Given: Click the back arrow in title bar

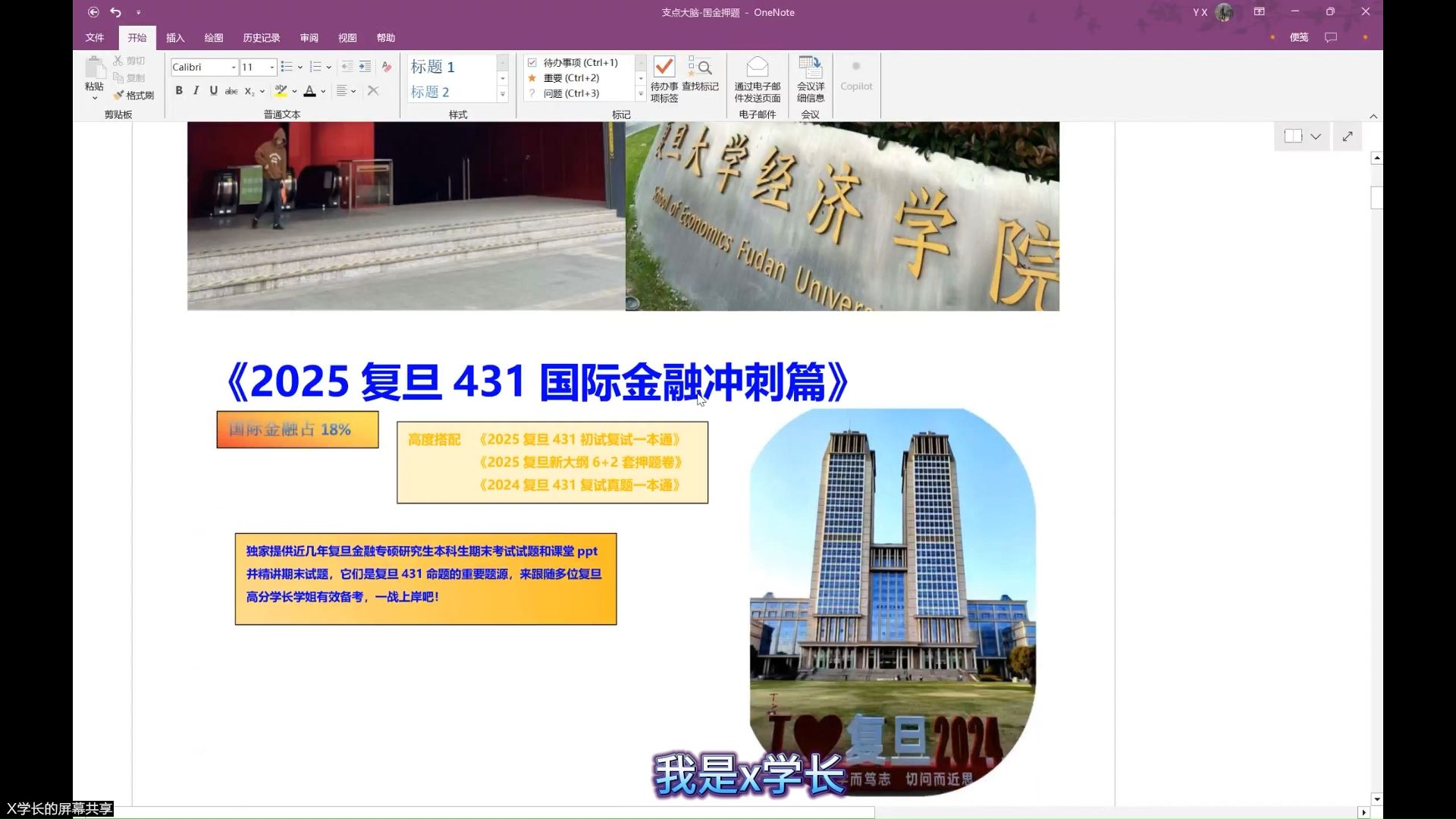Looking at the screenshot, I should click(93, 12).
